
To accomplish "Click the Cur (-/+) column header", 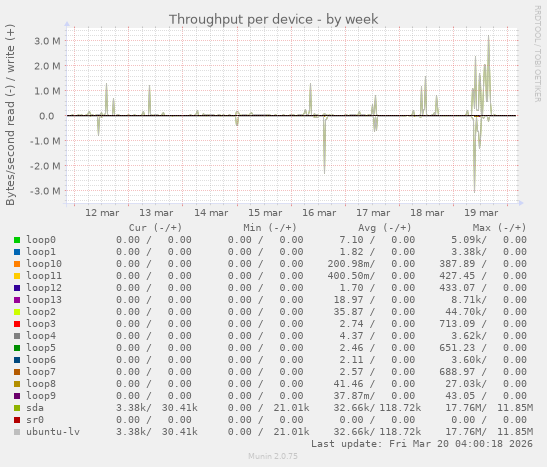I will click(155, 228).
